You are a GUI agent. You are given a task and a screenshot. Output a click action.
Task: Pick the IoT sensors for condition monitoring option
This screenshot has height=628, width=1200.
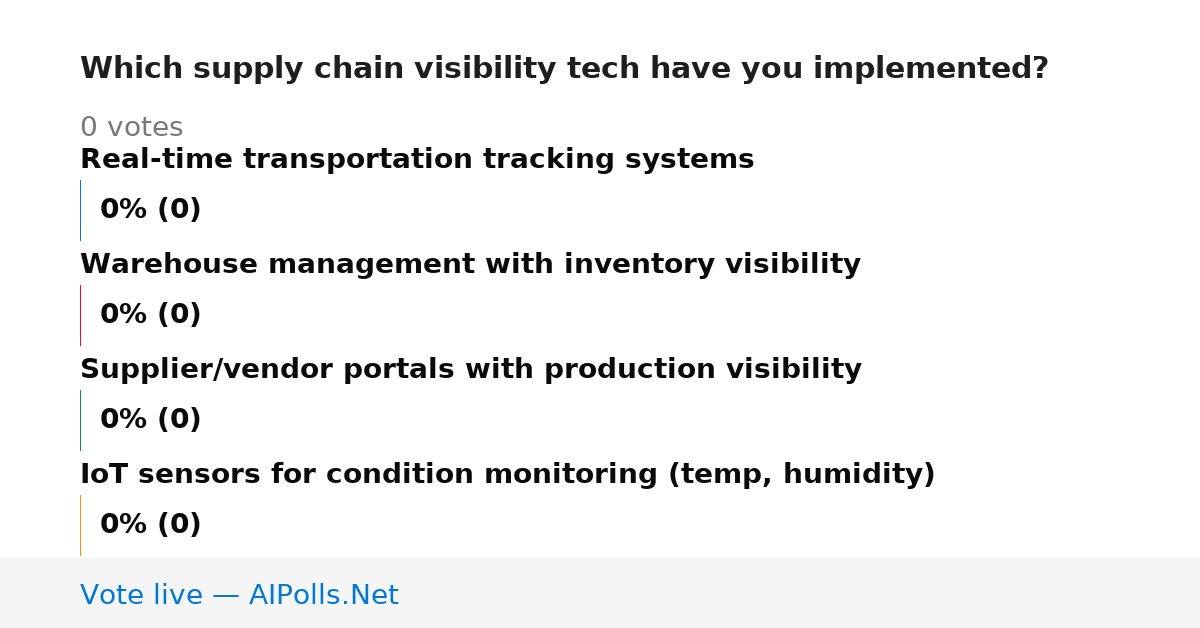(507, 475)
